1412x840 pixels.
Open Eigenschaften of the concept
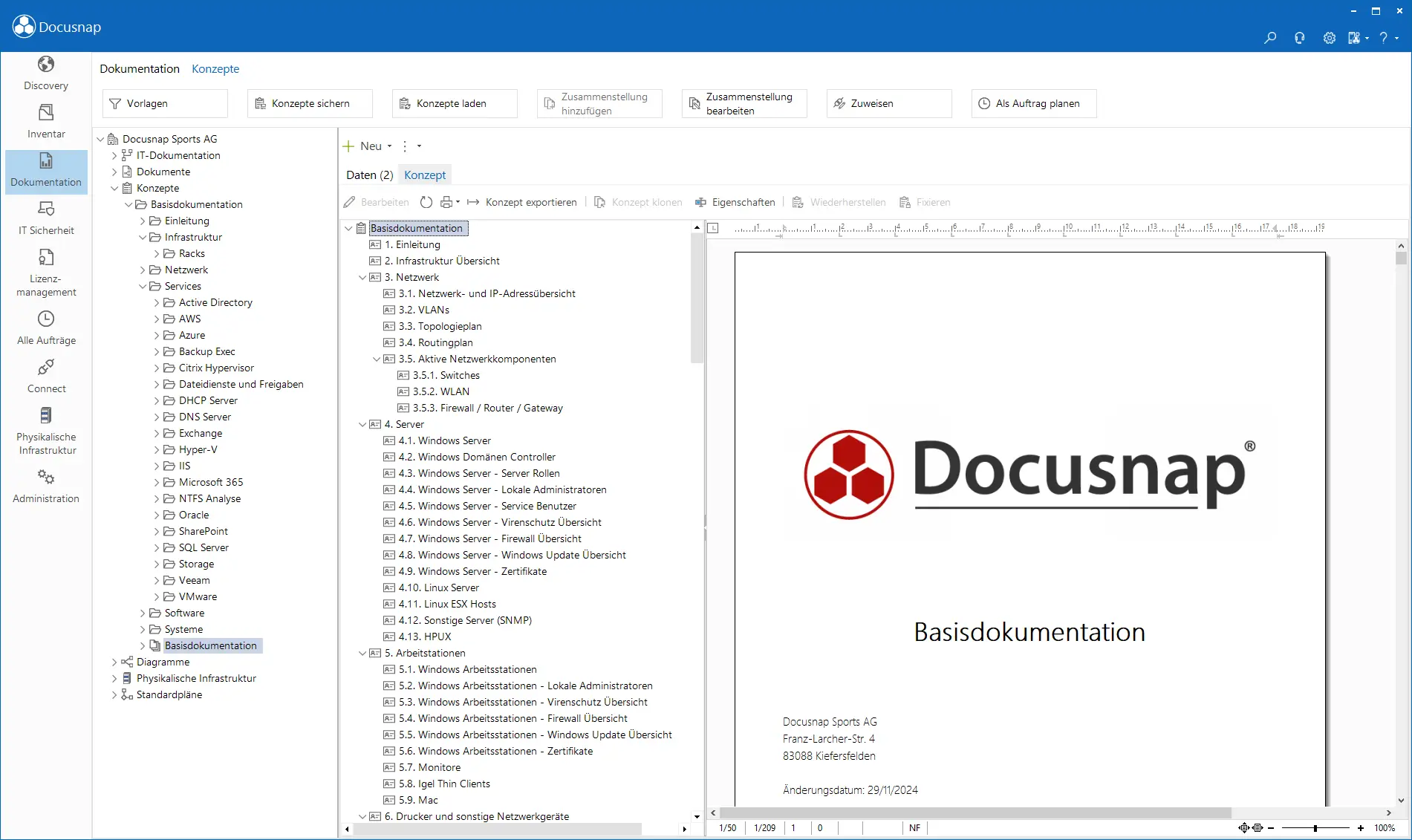pyautogui.click(x=735, y=202)
